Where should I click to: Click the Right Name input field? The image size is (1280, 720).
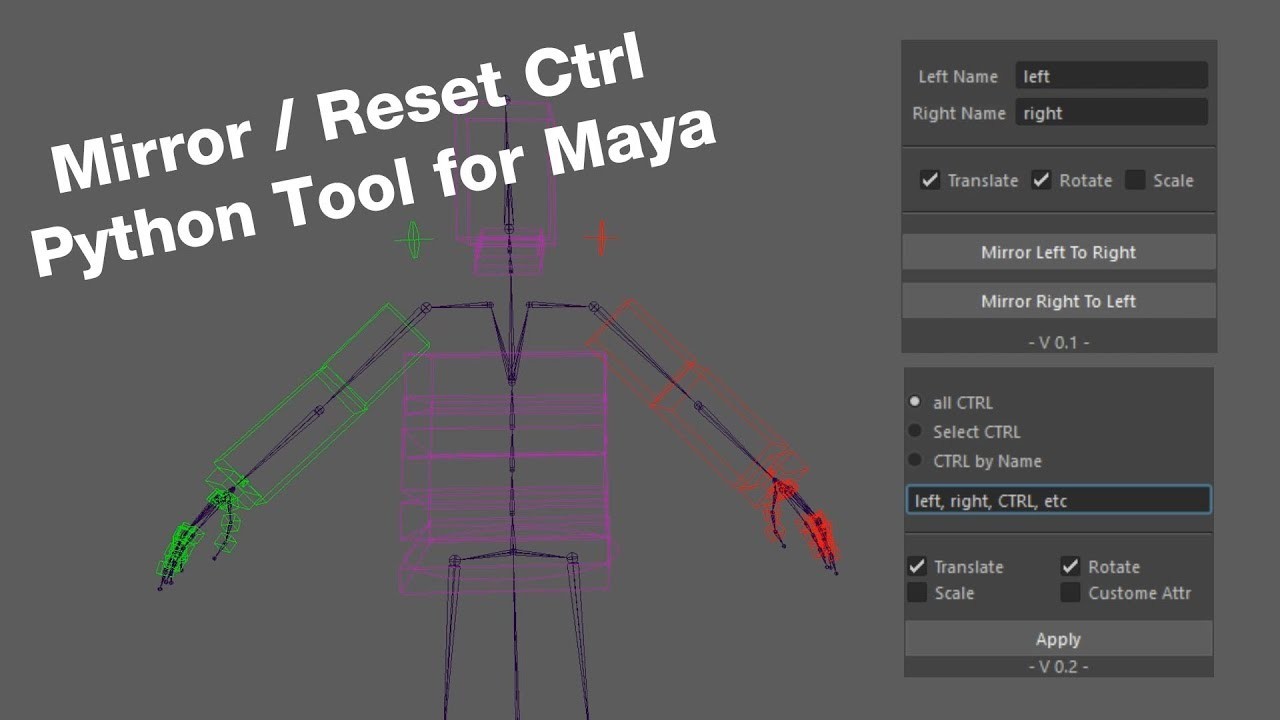pos(1111,113)
